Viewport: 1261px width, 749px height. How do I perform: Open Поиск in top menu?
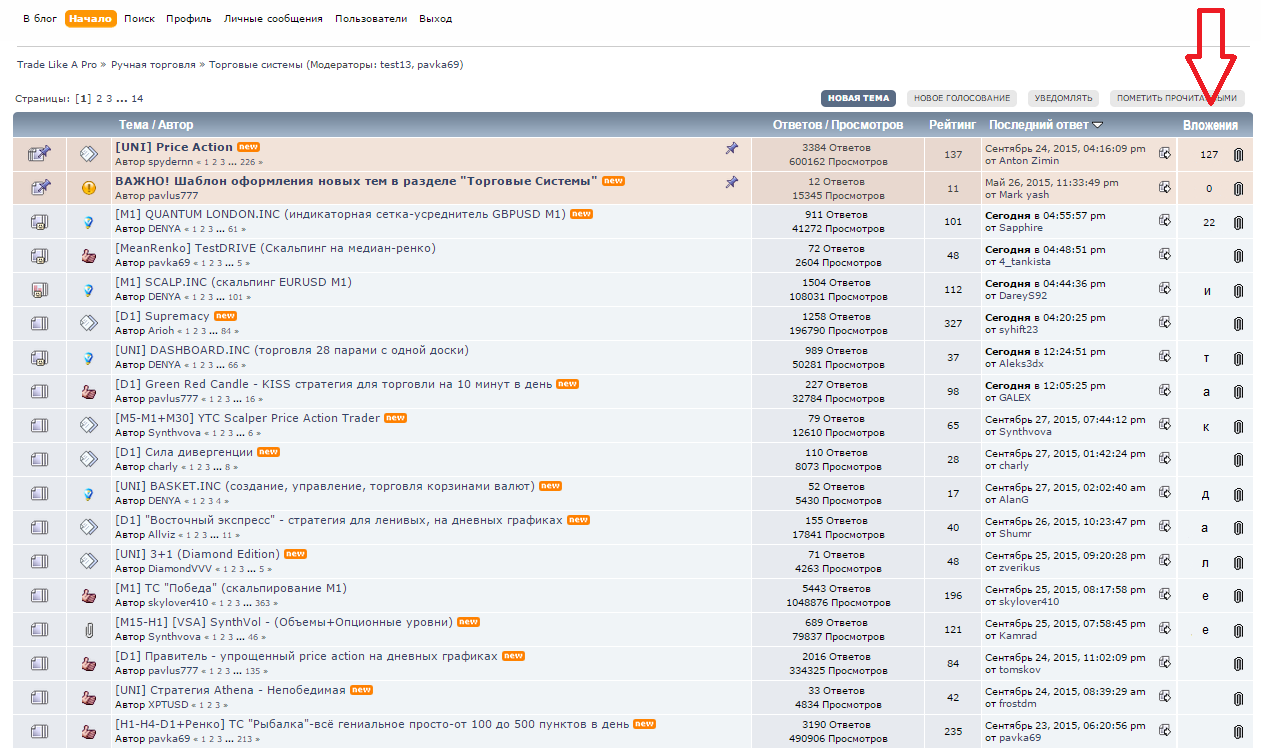tap(140, 19)
